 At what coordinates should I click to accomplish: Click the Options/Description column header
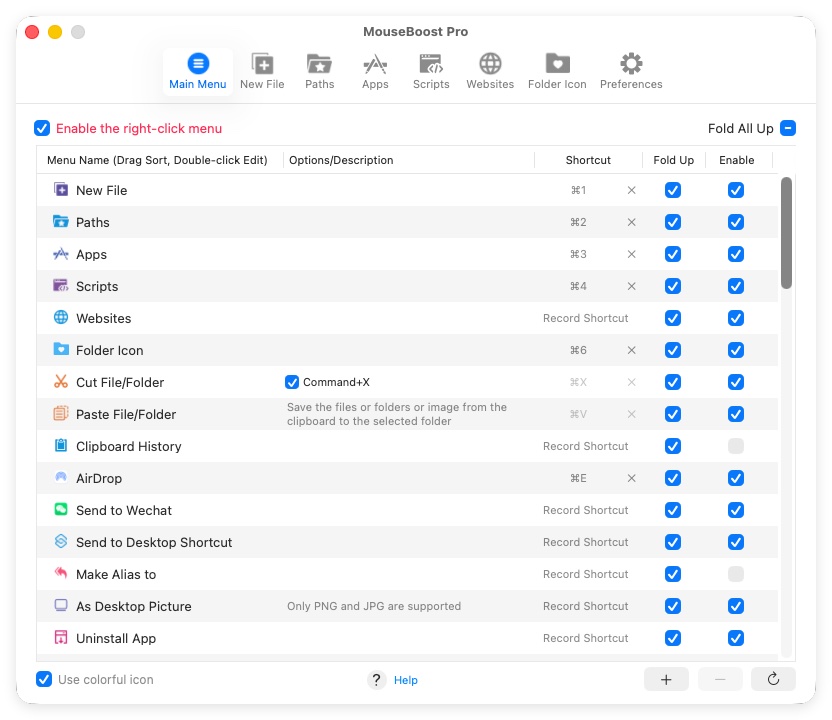tap(409, 160)
